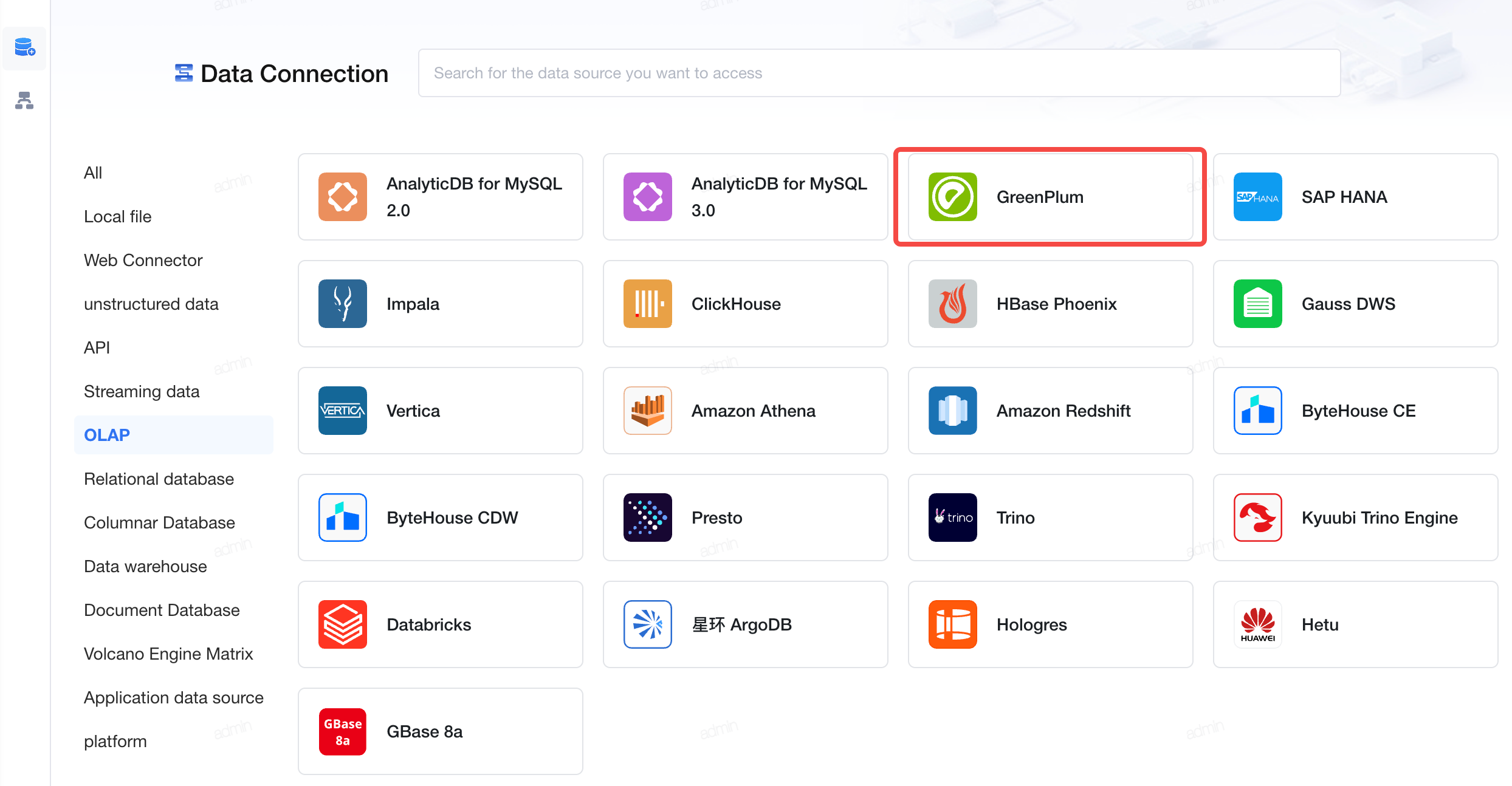1512x786 pixels.
Task: Choose the SAP HANA connection card
Action: (x=1355, y=197)
